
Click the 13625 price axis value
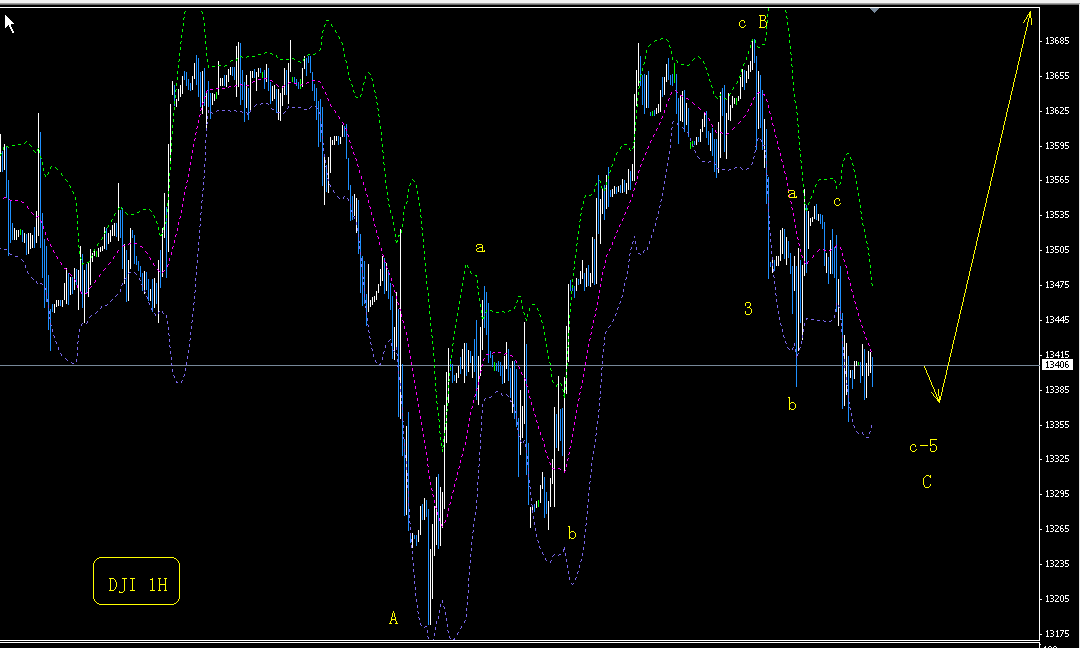pyautogui.click(x=1057, y=110)
